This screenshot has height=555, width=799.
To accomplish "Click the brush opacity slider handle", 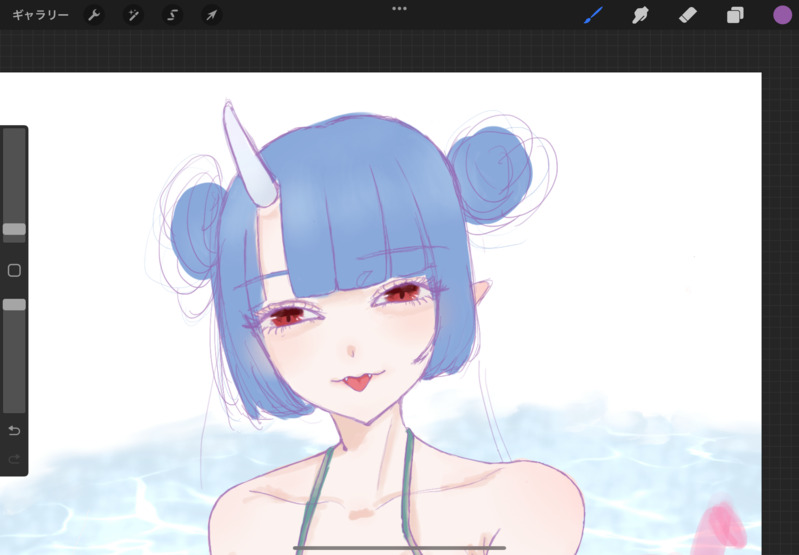I will click(x=14, y=305).
